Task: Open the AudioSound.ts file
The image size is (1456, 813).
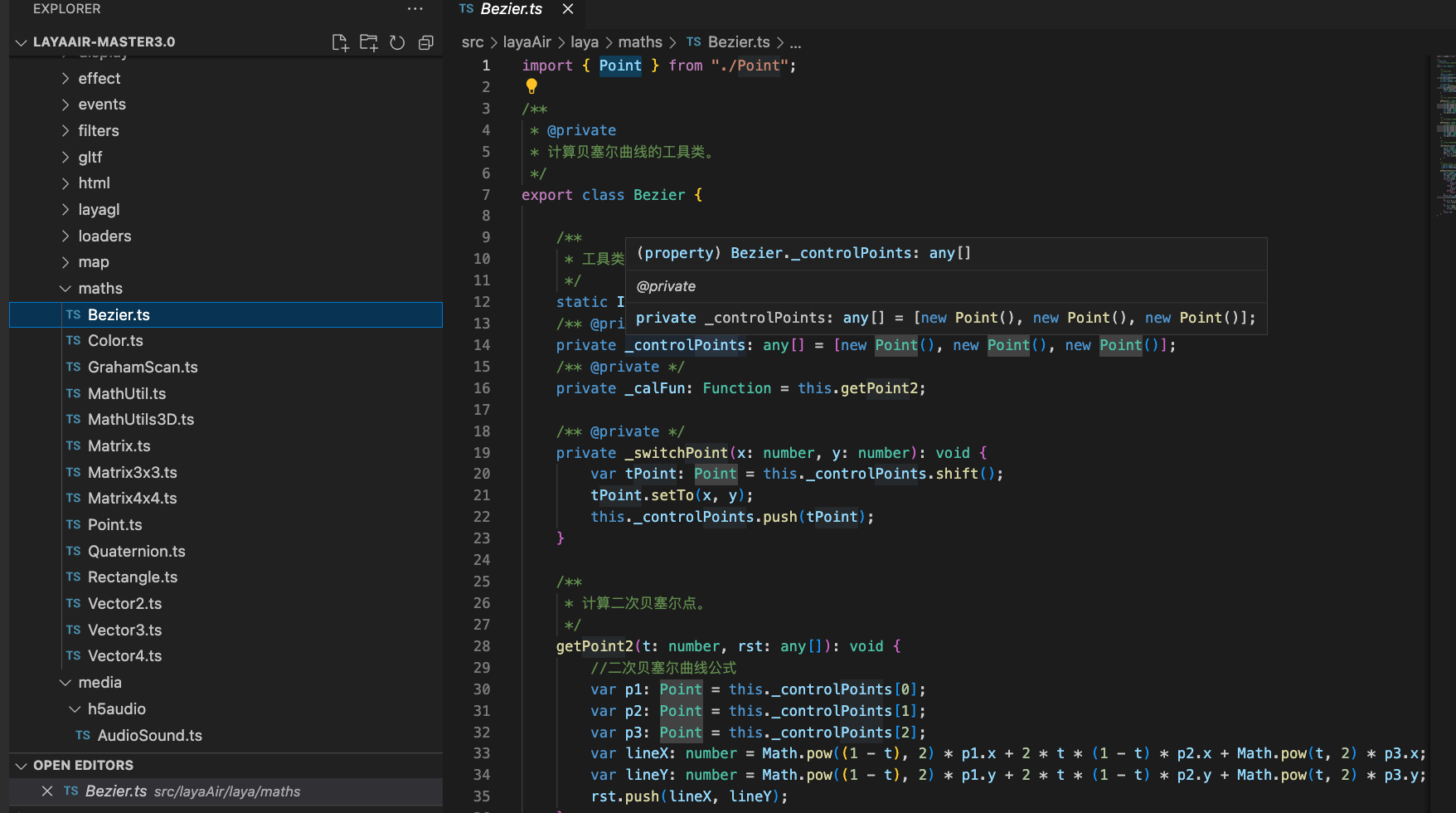Action: click(x=149, y=736)
